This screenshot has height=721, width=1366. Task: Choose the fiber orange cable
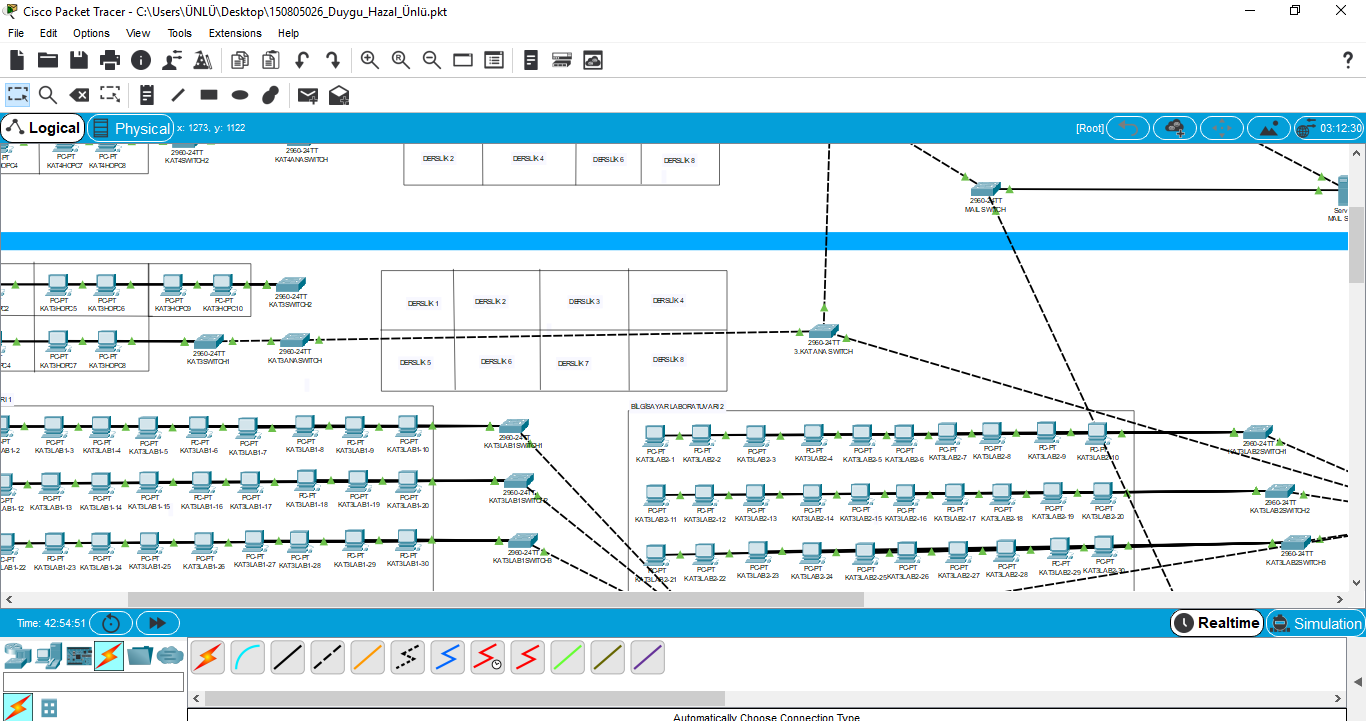point(368,657)
